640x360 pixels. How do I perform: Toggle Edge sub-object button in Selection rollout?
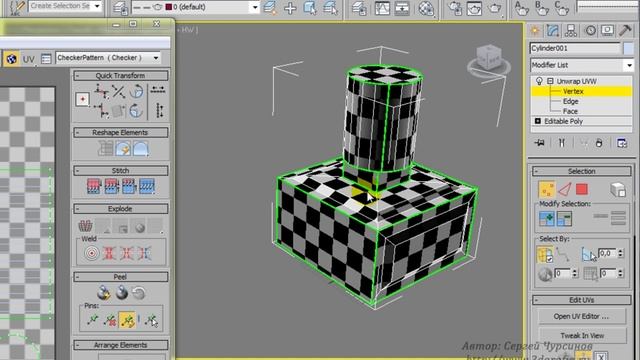coord(564,189)
